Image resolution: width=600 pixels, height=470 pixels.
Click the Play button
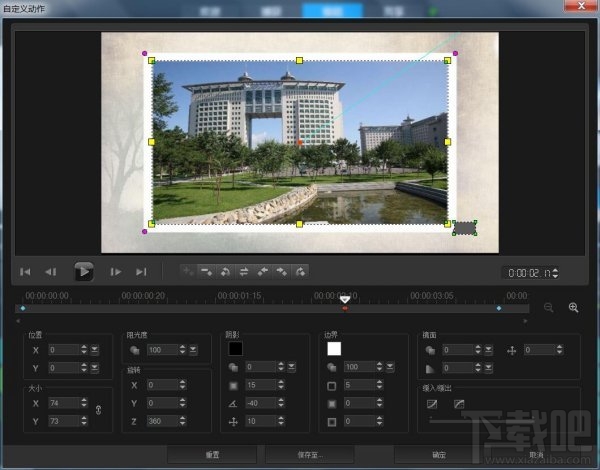84,271
